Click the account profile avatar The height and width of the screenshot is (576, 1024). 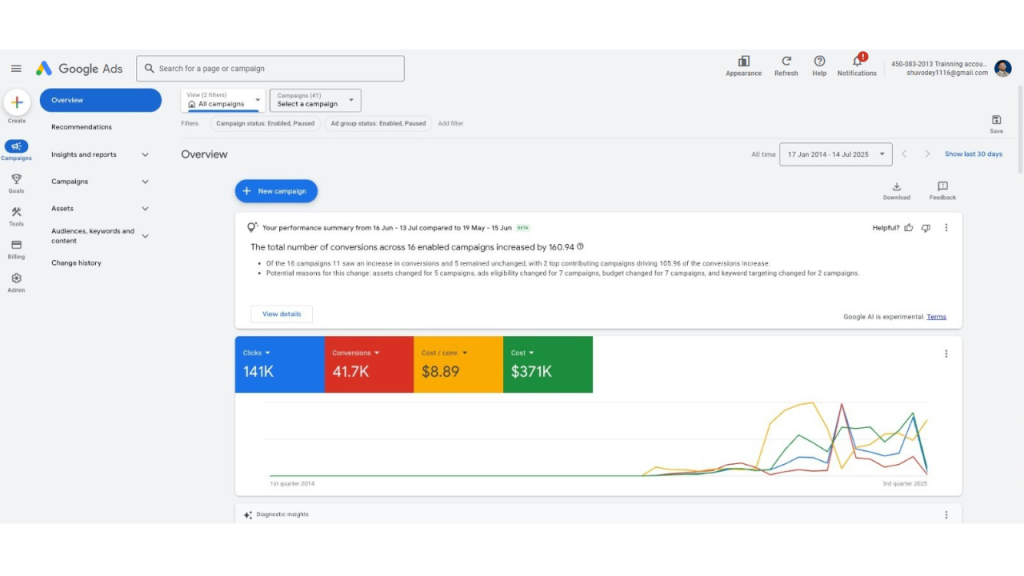click(x=1003, y=68)
